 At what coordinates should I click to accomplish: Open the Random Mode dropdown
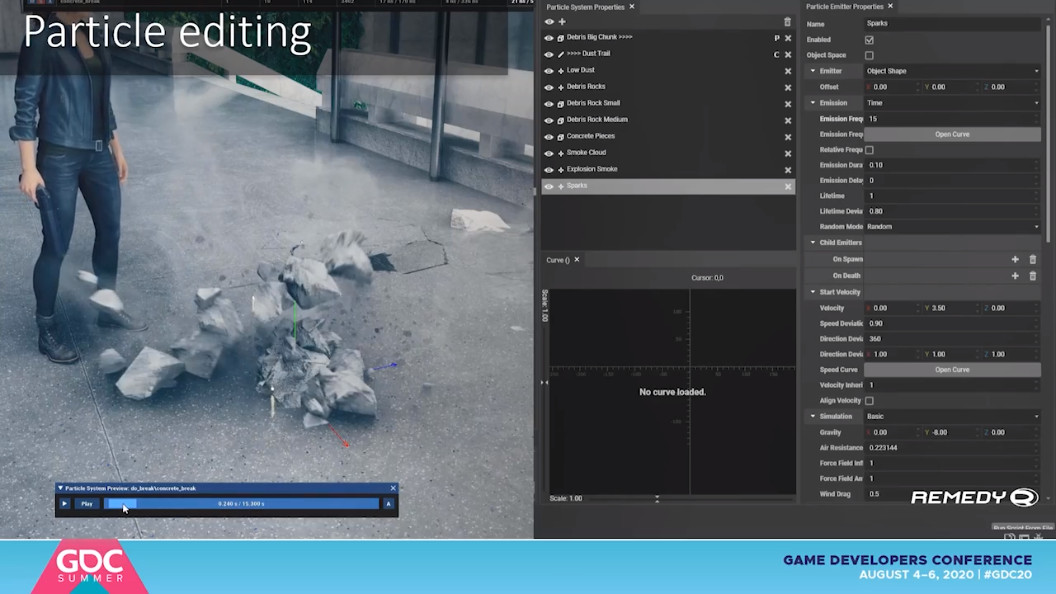tap(951, 227)
